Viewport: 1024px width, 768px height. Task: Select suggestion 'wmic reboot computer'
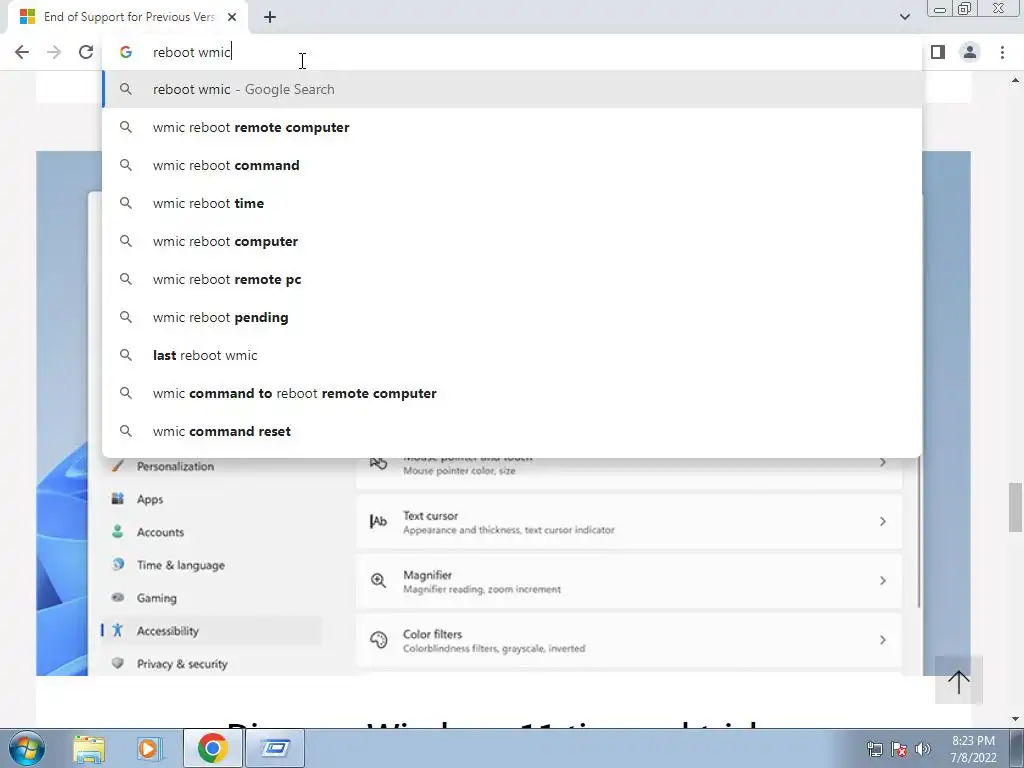(512, 241)
